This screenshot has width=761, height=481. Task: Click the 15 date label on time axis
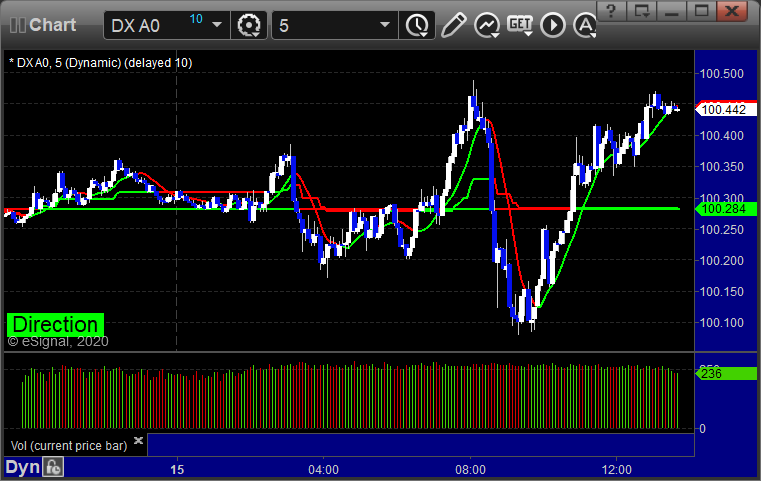[177, 470]
